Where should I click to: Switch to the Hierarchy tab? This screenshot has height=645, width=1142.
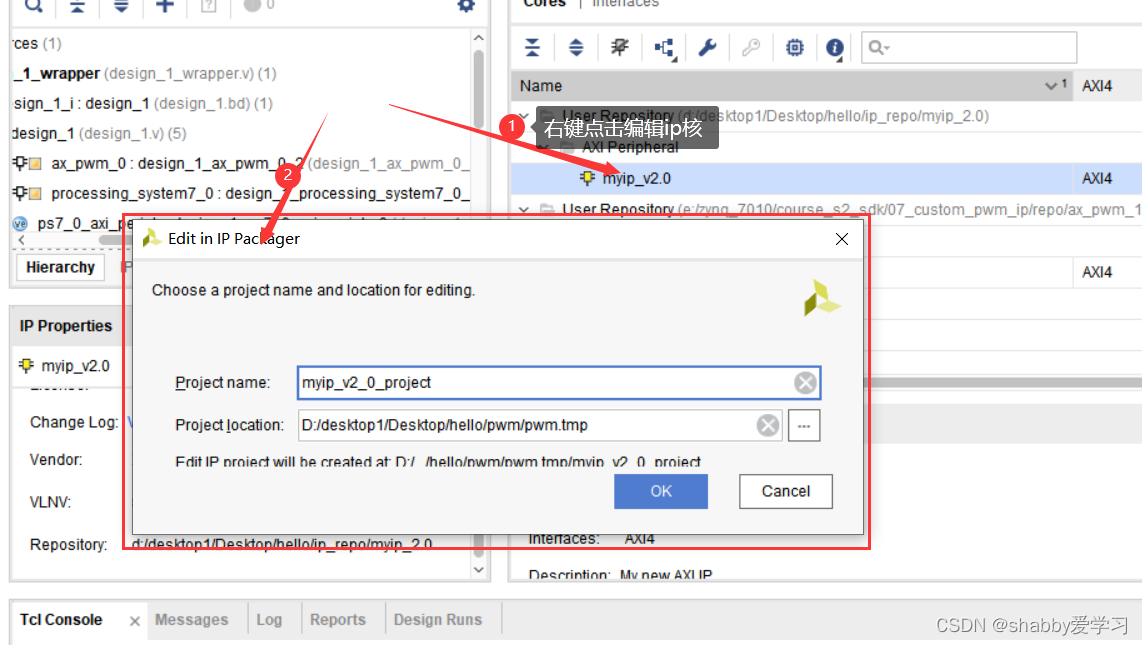click(x=60, y=267)
